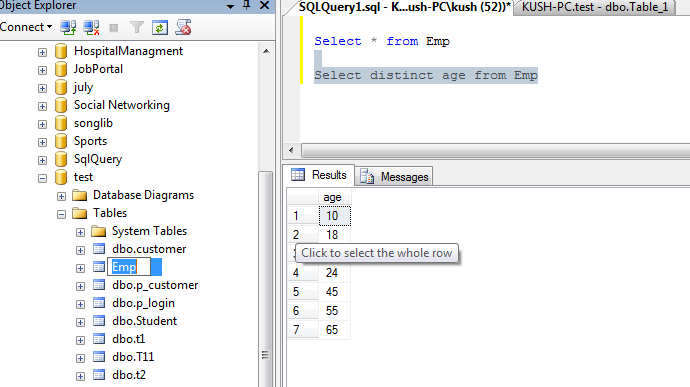Open the Messages tab
Image resolution: width=690 pixels, height=387 pixels.
point(394,177)
